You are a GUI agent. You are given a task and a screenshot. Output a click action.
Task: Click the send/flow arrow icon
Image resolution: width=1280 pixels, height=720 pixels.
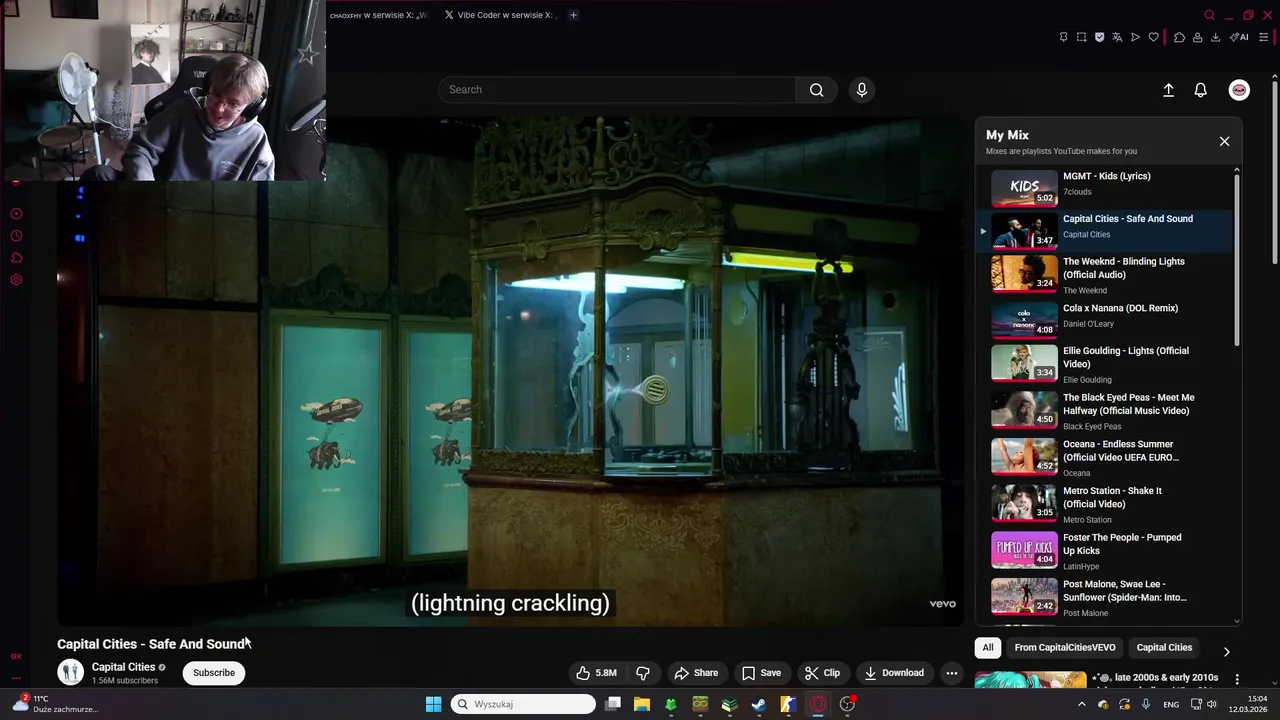pyautogui.click(x=1135, y=37)
